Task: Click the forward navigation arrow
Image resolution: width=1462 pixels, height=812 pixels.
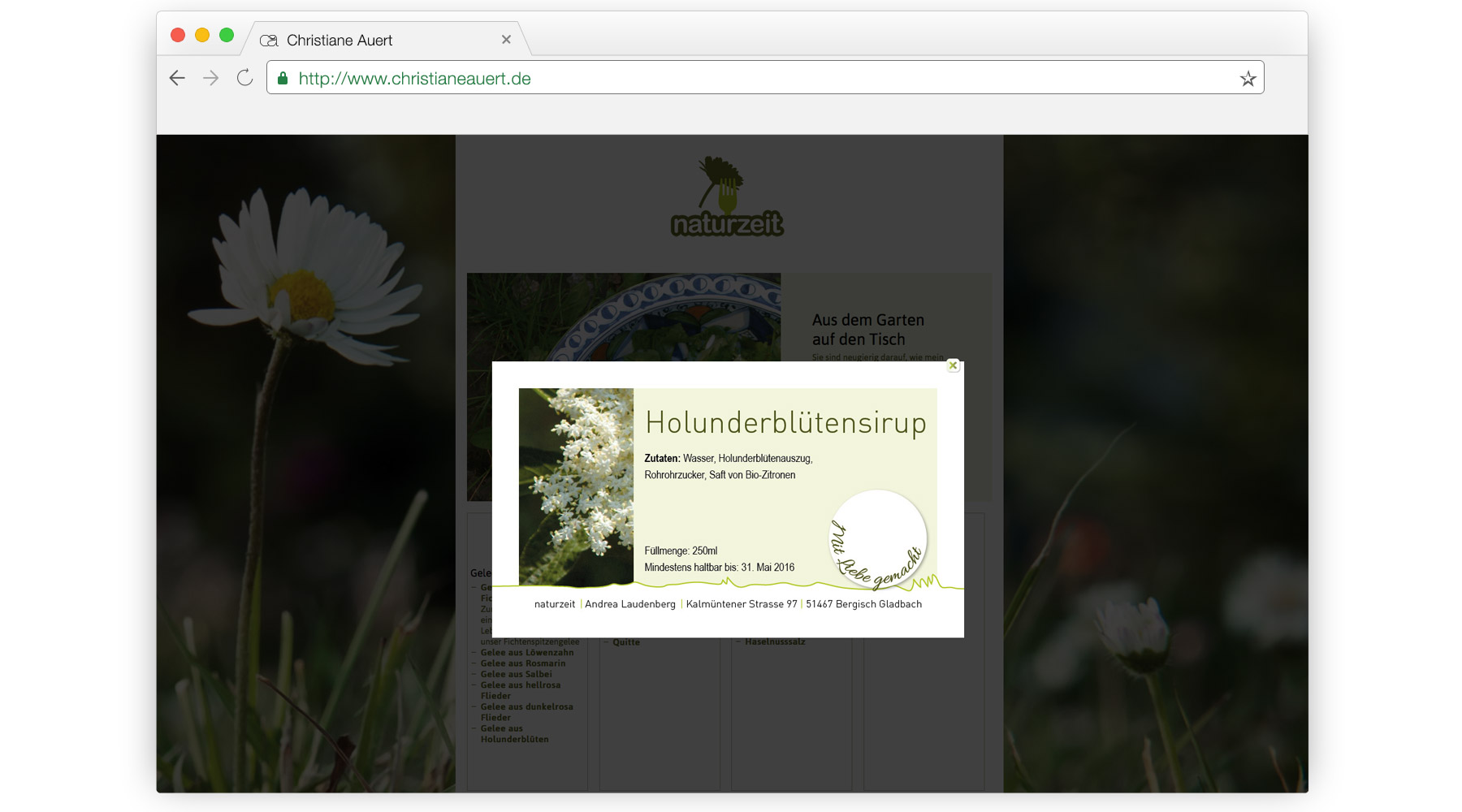Action: (x=212, y=77)
